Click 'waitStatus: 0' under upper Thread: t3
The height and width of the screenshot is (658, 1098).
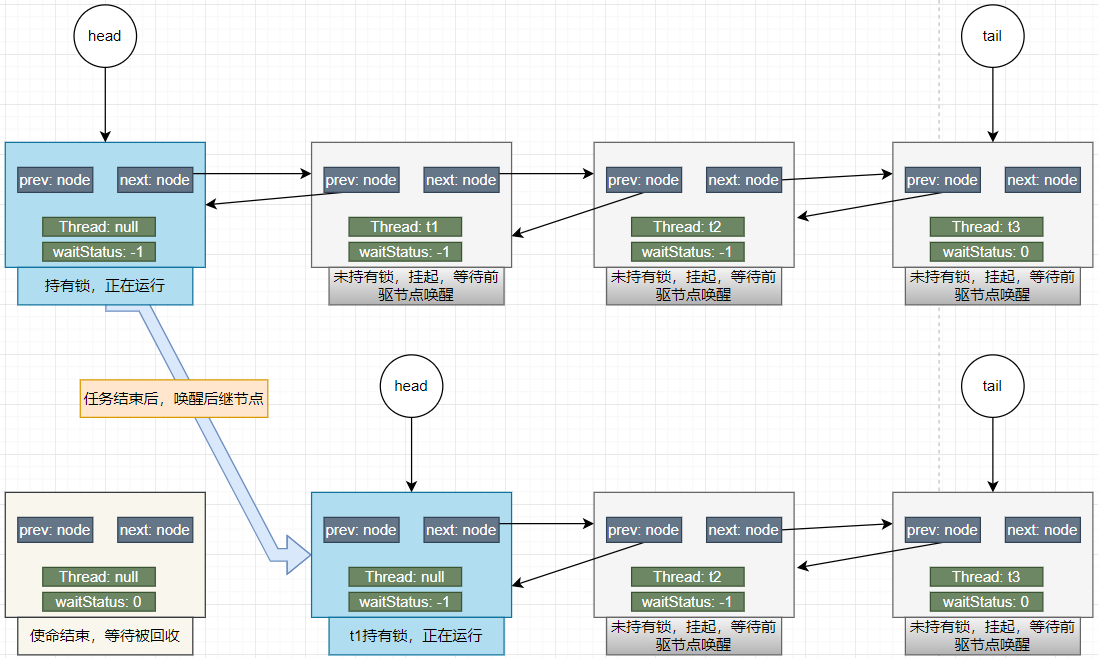pyautogui.click(x=986, y=252)
